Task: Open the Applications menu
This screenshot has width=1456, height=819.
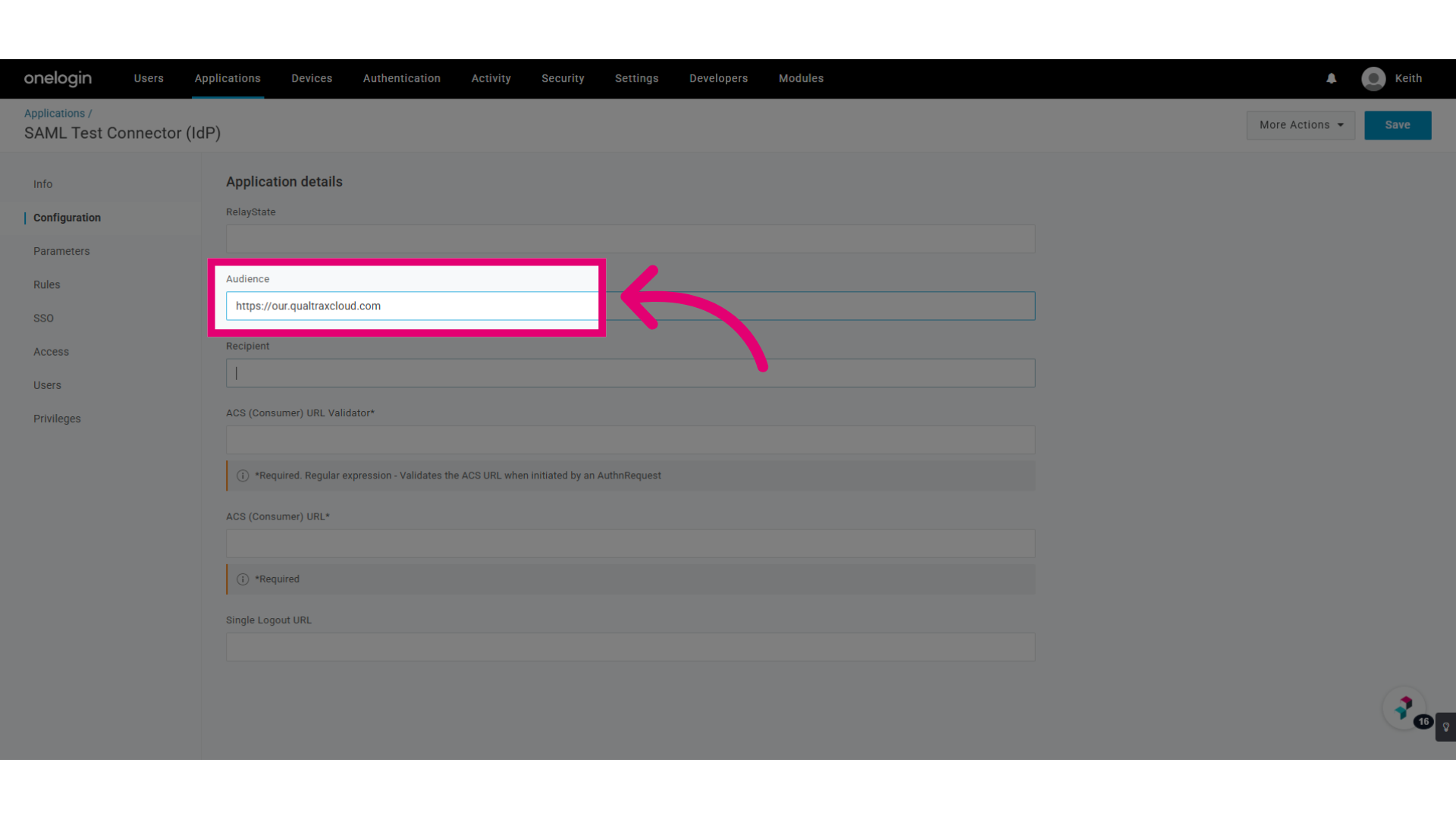Action: point(227,78)
